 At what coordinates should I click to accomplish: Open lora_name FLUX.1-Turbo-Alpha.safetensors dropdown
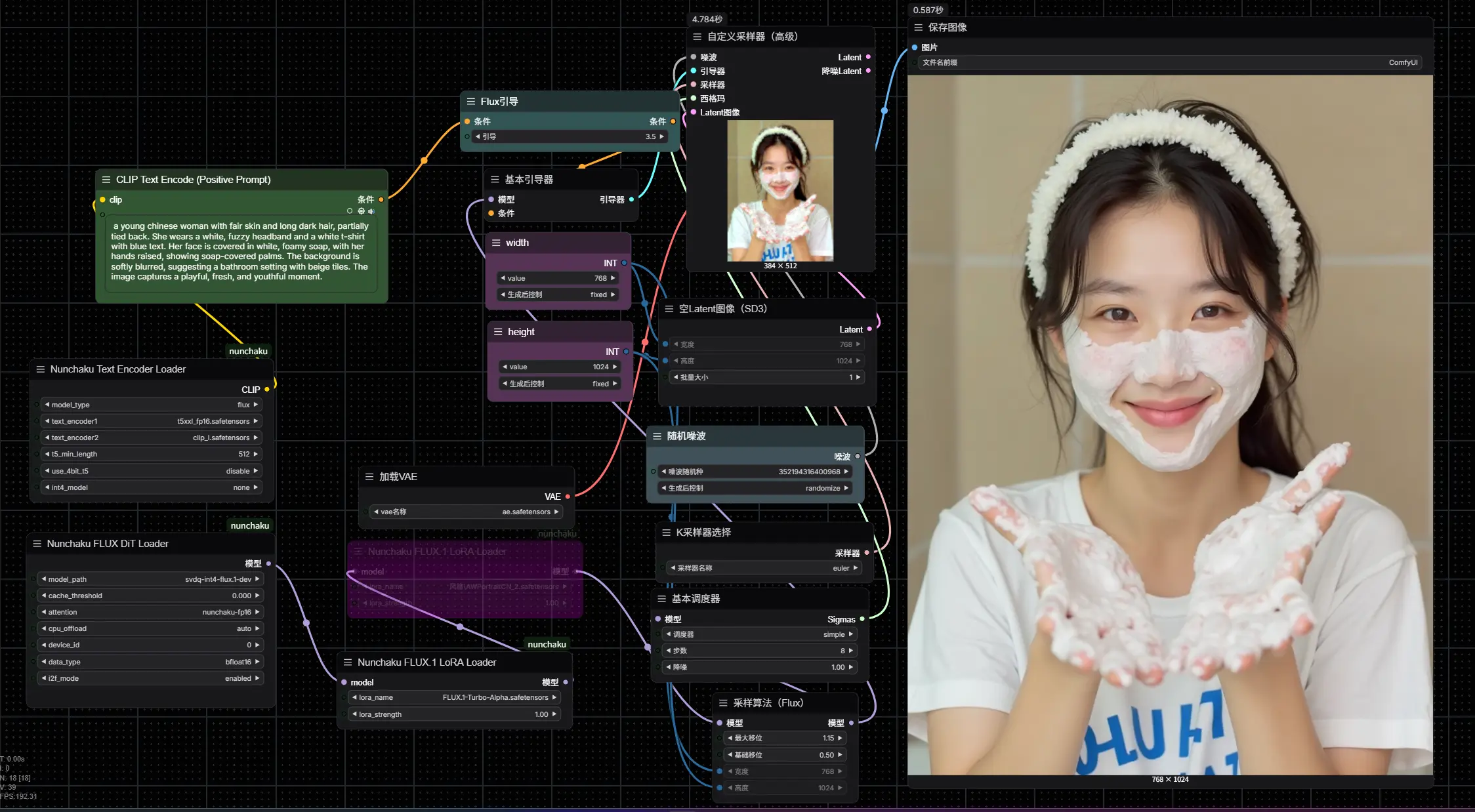(454, 697)
